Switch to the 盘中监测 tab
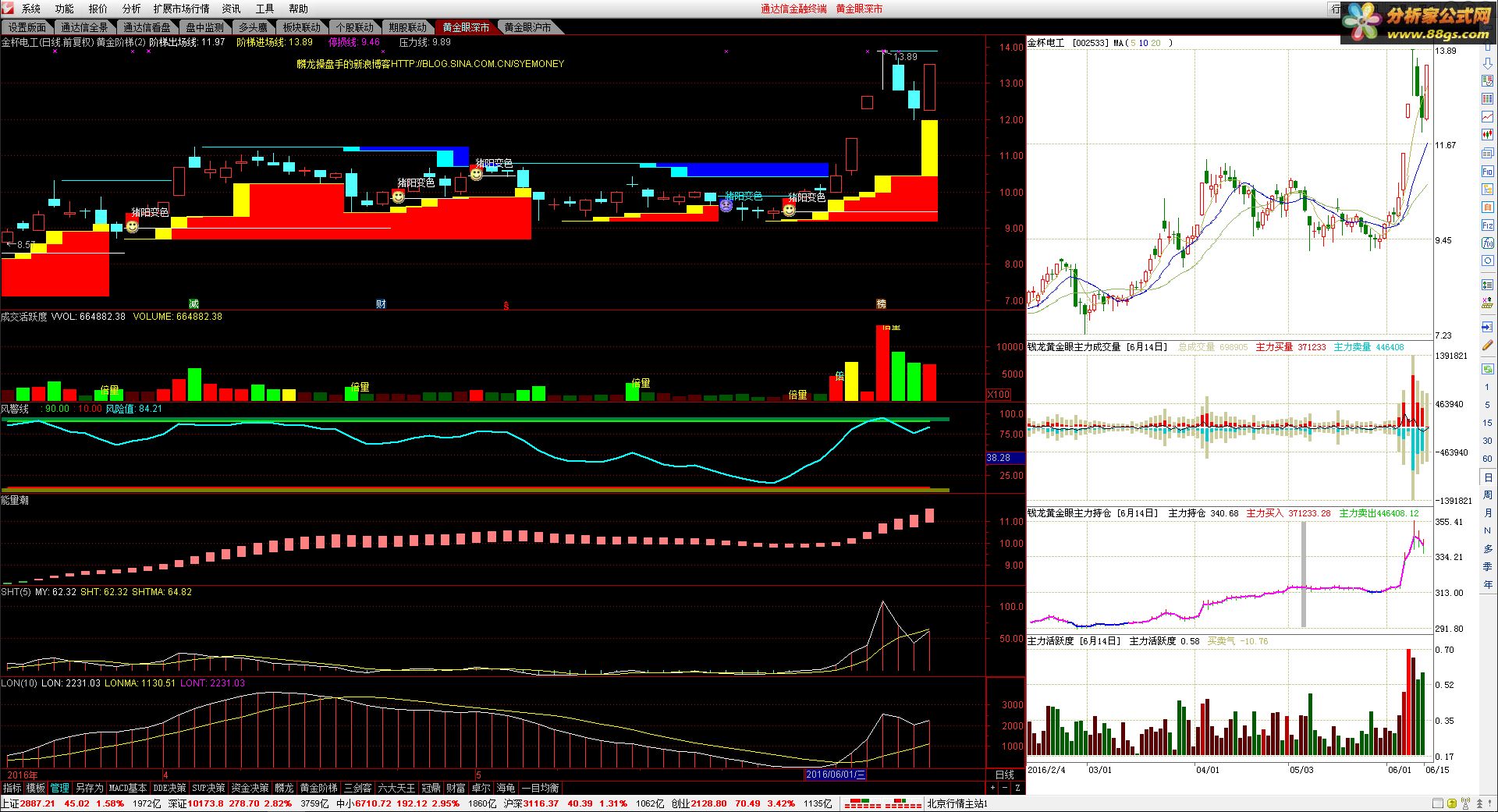The image size is (1498, 812). tap(204, 27)
